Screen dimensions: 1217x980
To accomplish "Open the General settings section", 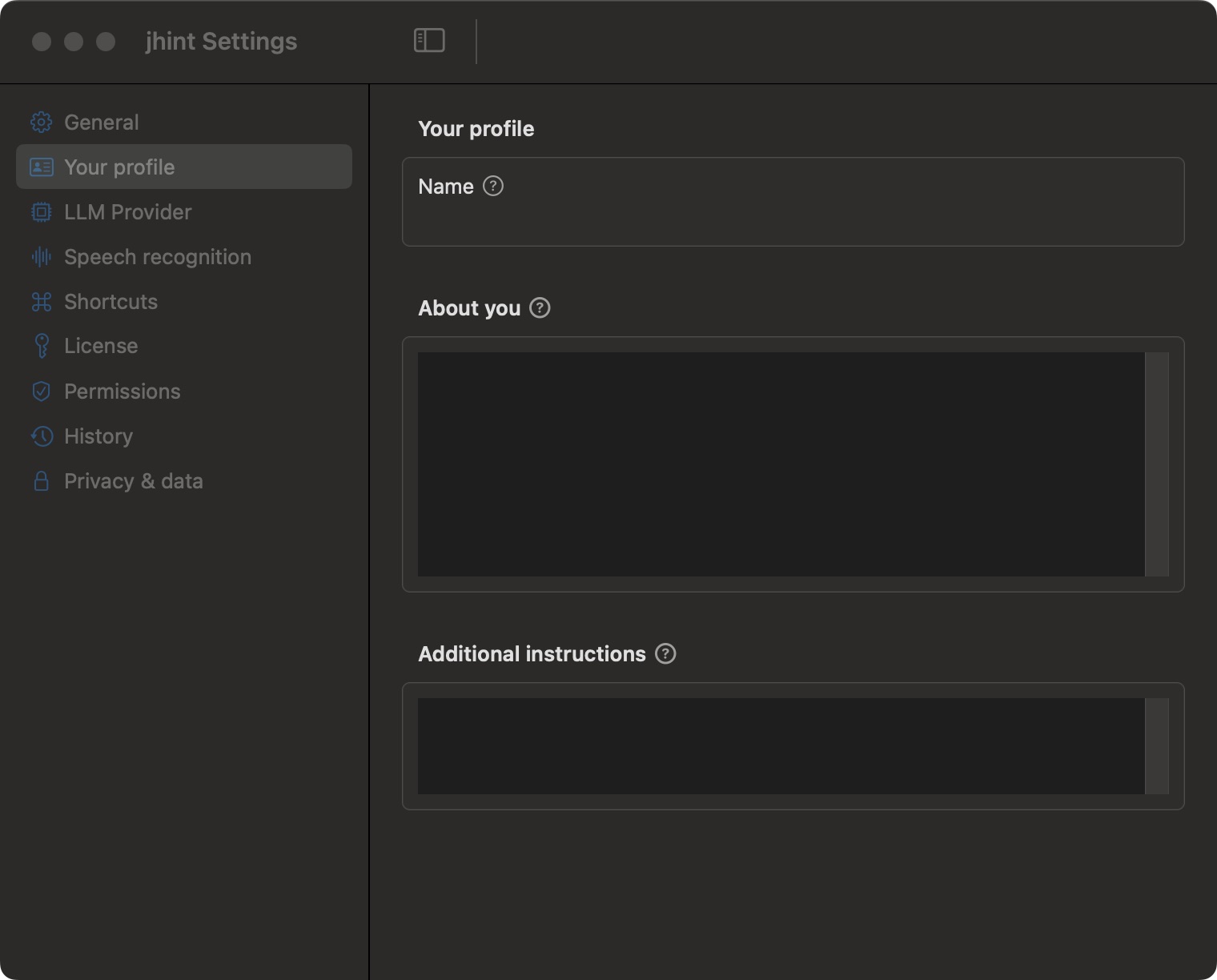I will (x=184, y=122).
